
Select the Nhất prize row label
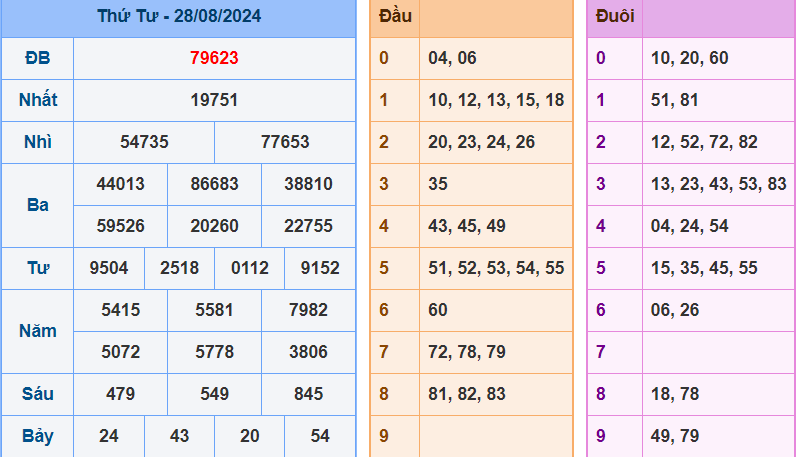click(38, 100)
